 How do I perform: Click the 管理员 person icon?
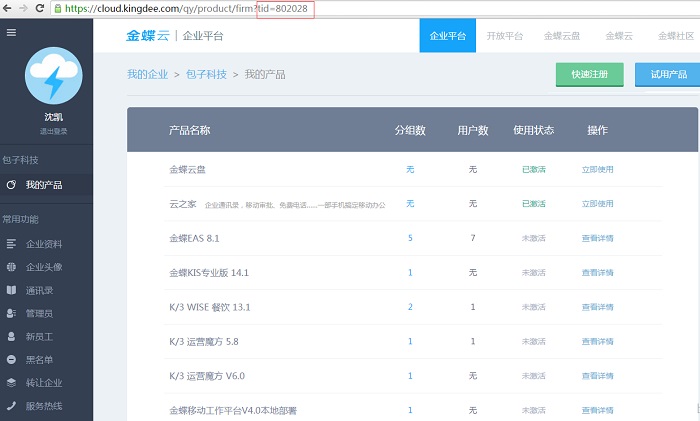pos(11,313)
